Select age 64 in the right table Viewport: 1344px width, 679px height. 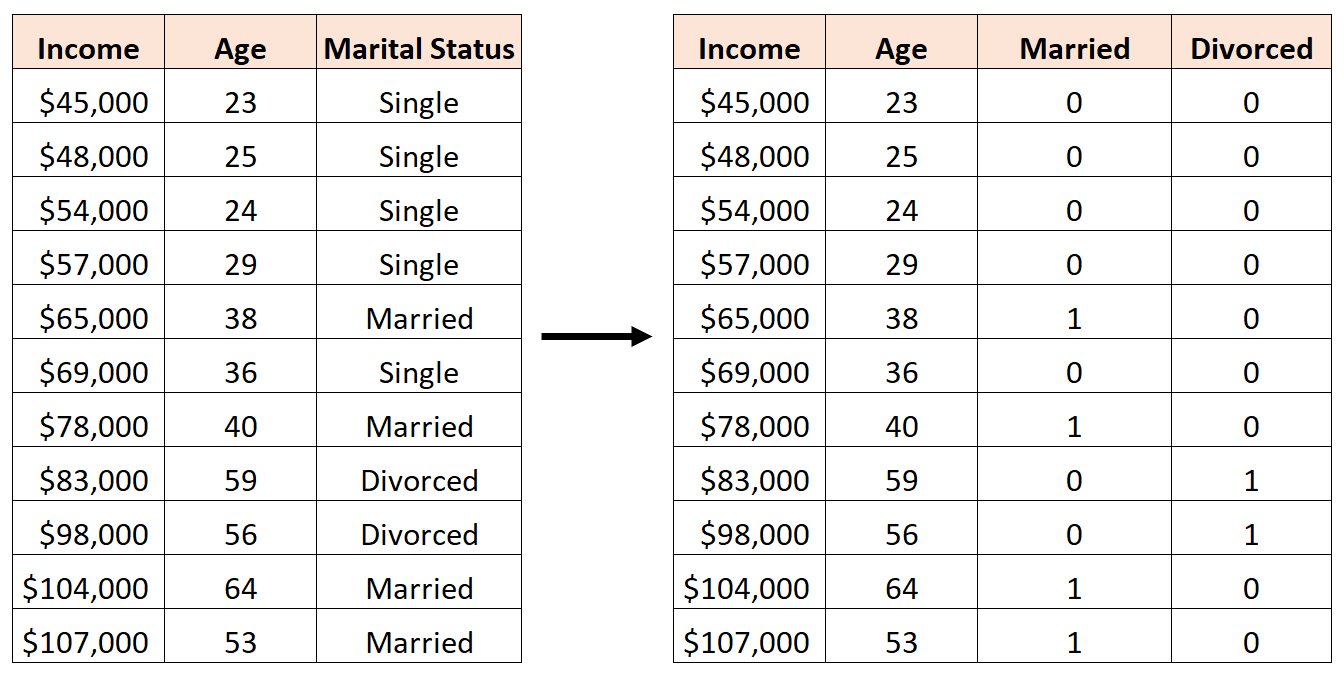click(x=901, y=588)
